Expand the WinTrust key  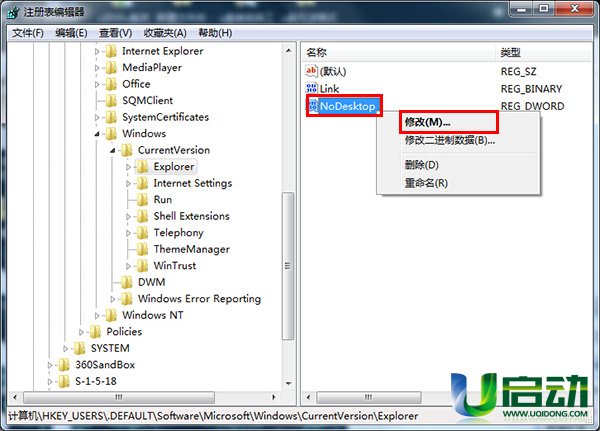[x=128, y=266]
